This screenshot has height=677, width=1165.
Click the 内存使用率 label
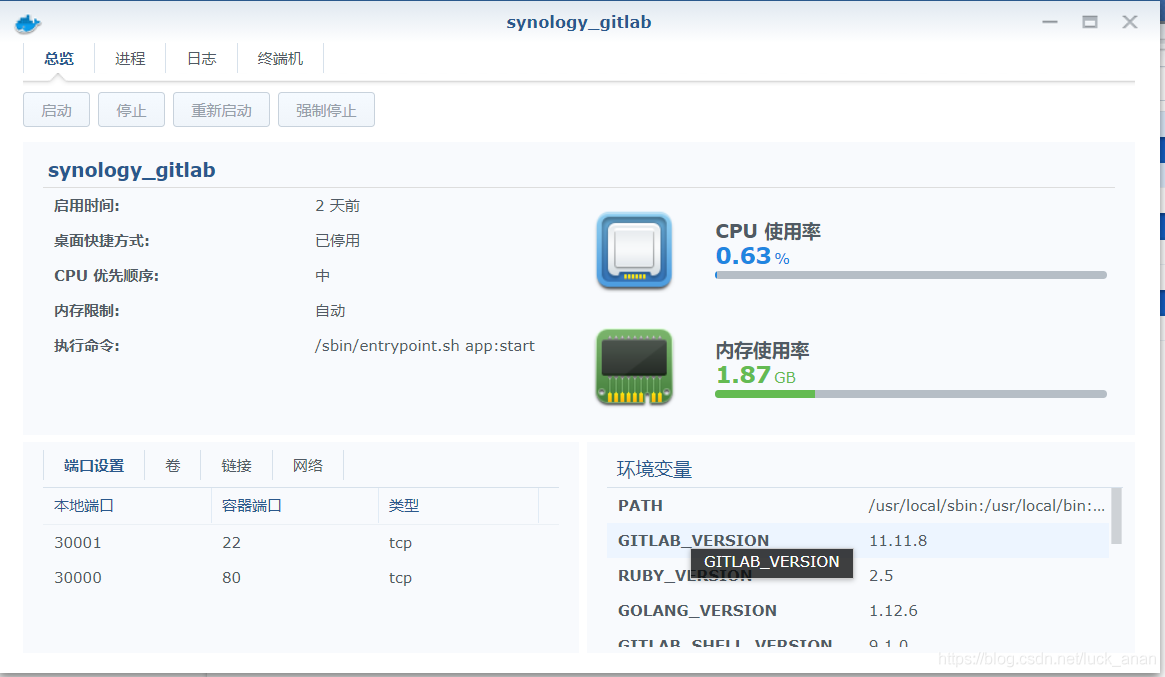point(762,350)
